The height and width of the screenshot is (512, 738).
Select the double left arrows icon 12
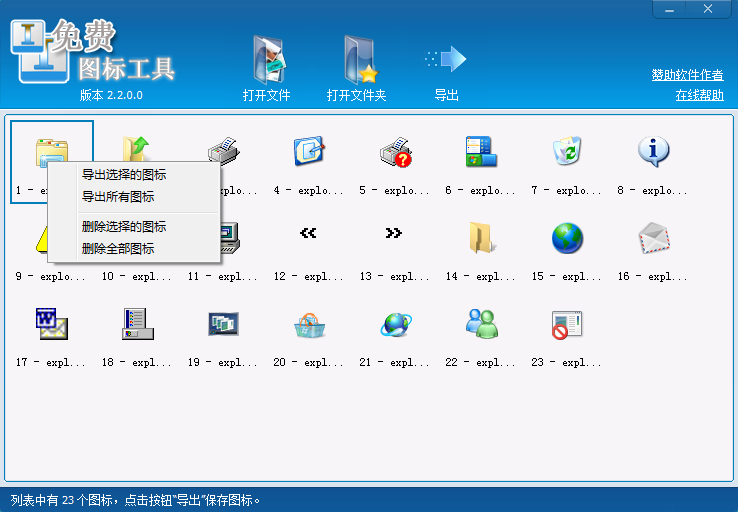pos(309,234)
